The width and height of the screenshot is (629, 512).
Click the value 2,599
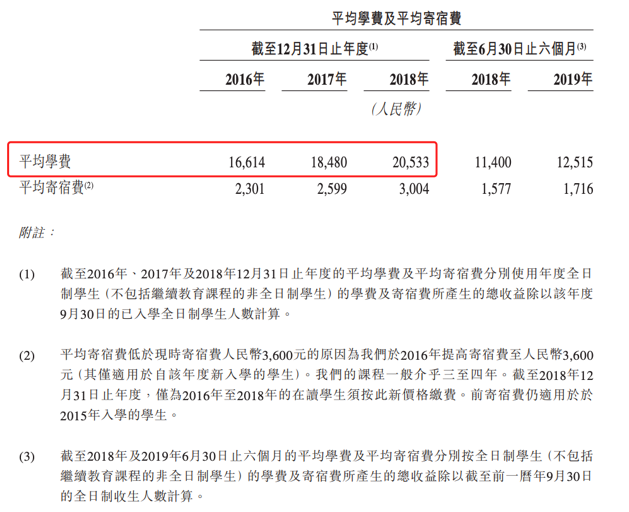[x=332, y=189]
